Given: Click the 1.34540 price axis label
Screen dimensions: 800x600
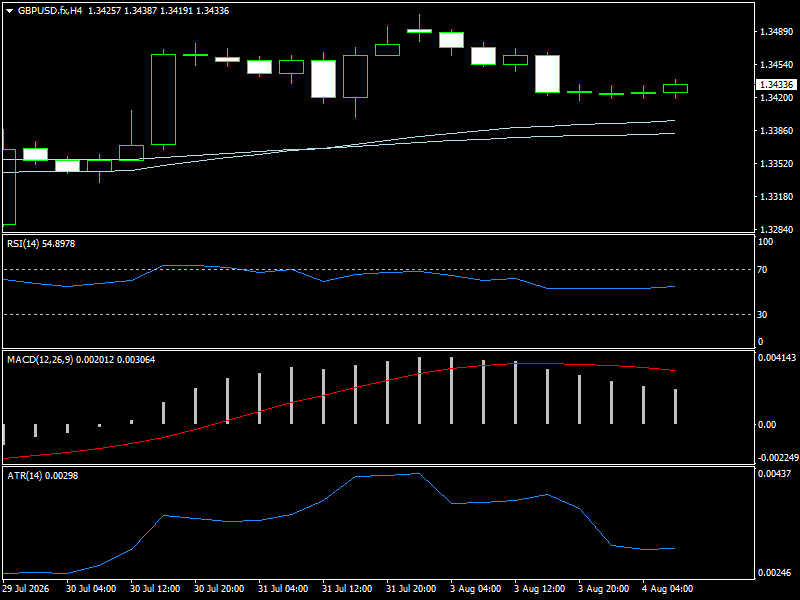Looking at the screenshot, I should (777, 65).
